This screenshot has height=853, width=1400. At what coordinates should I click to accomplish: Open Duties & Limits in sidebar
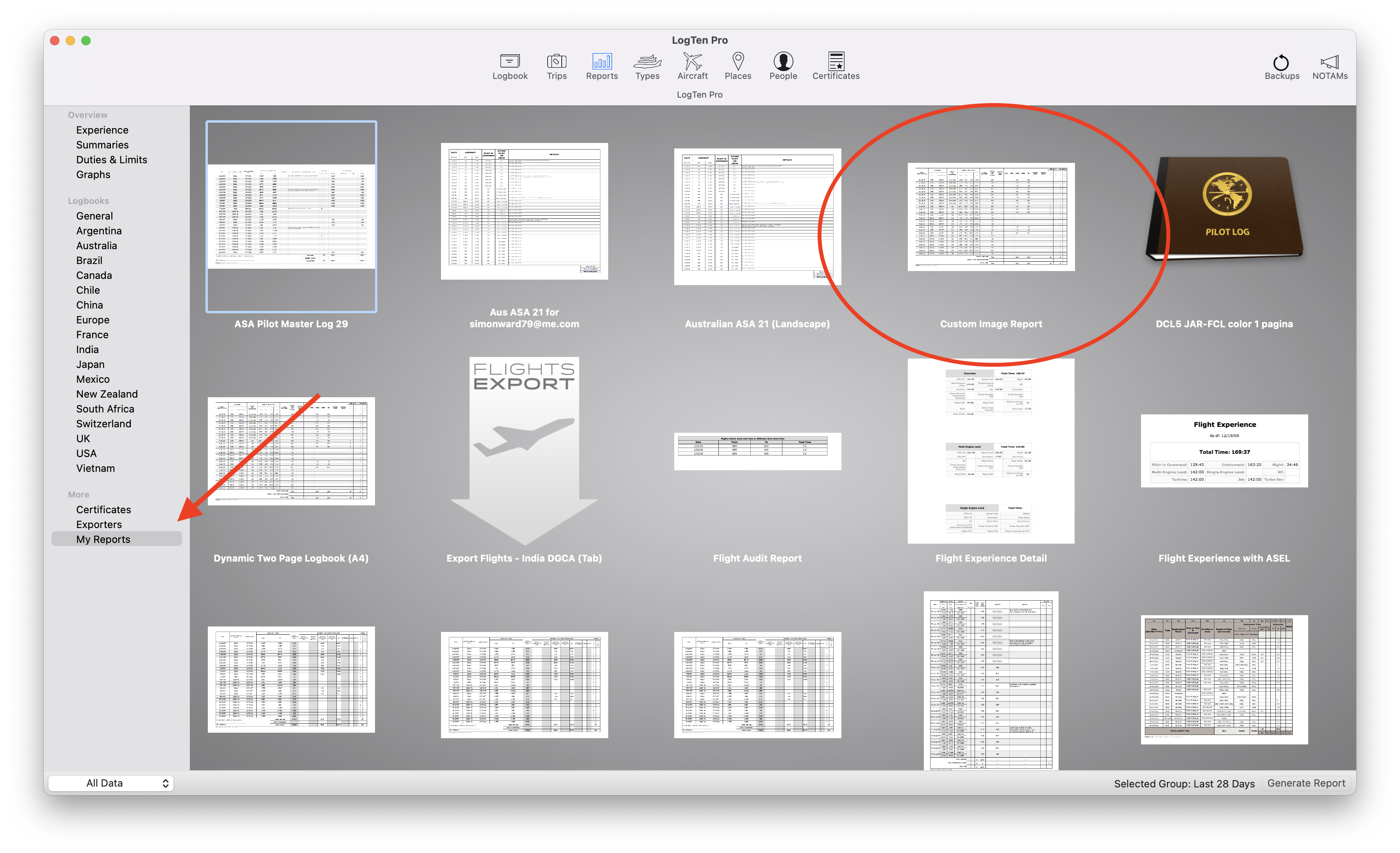click(x=111, y=160)
